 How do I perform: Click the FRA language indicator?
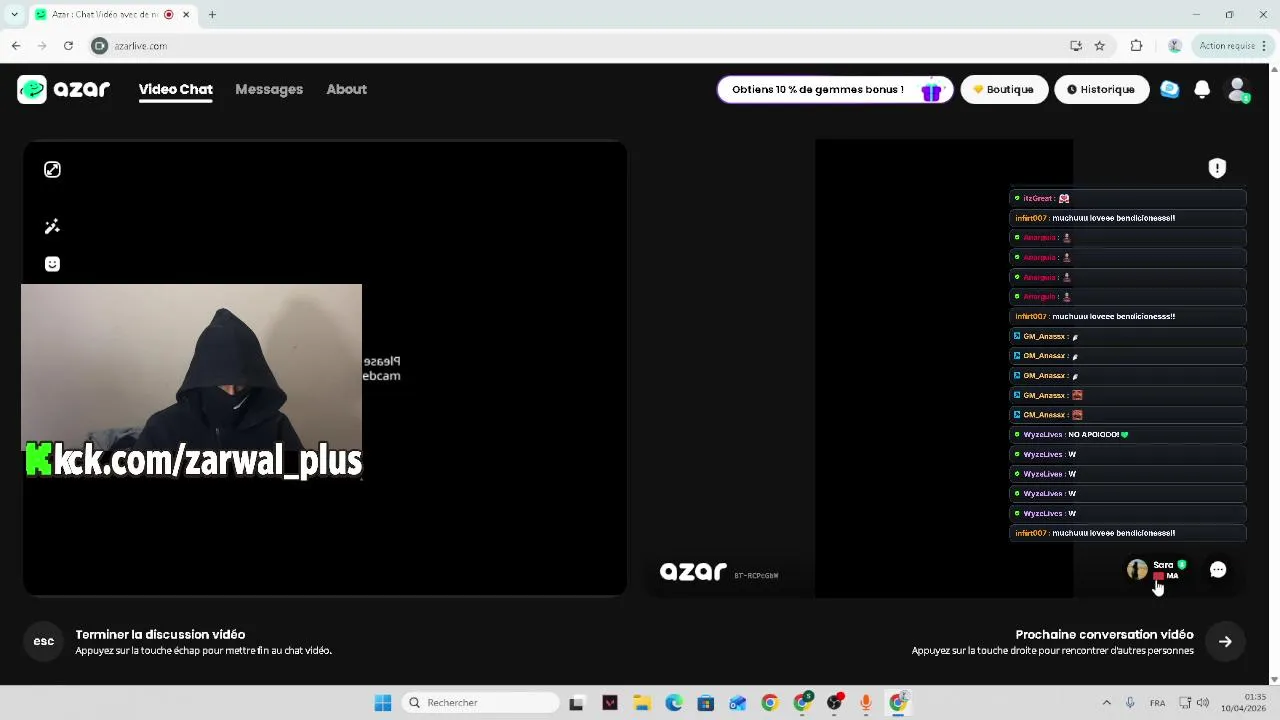point(1157,703)
